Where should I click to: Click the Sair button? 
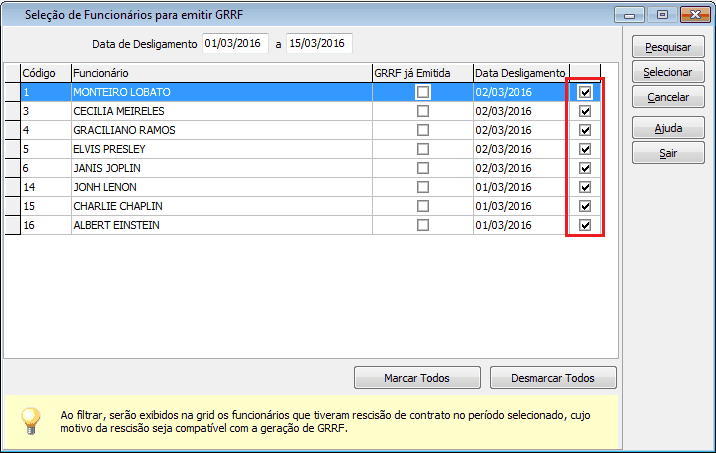pyautogui.click(x=668, y=153)
